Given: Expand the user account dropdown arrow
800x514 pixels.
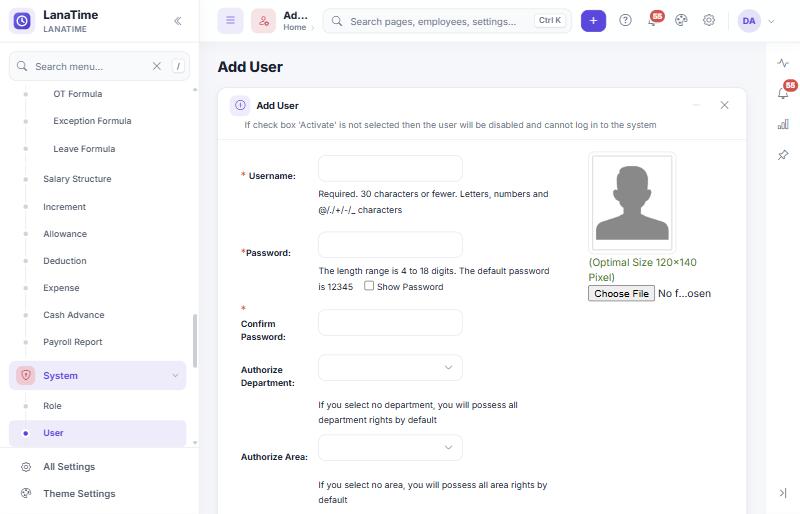Looking at the screenshot, I should click(x=771, y=21).
